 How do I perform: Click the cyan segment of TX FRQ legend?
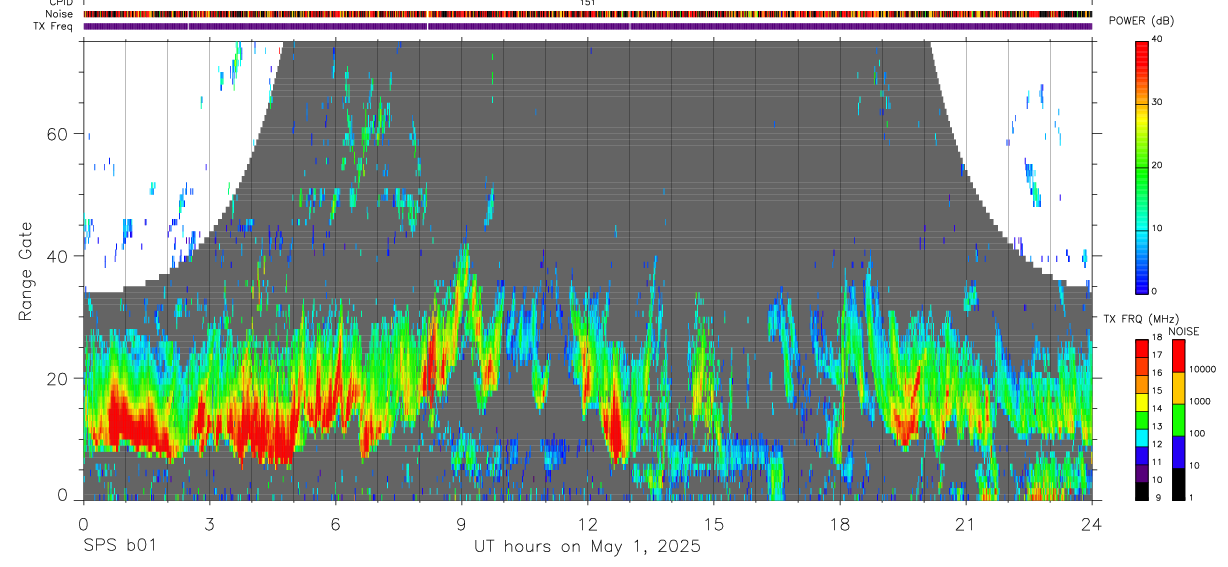tap(1142, 437)
